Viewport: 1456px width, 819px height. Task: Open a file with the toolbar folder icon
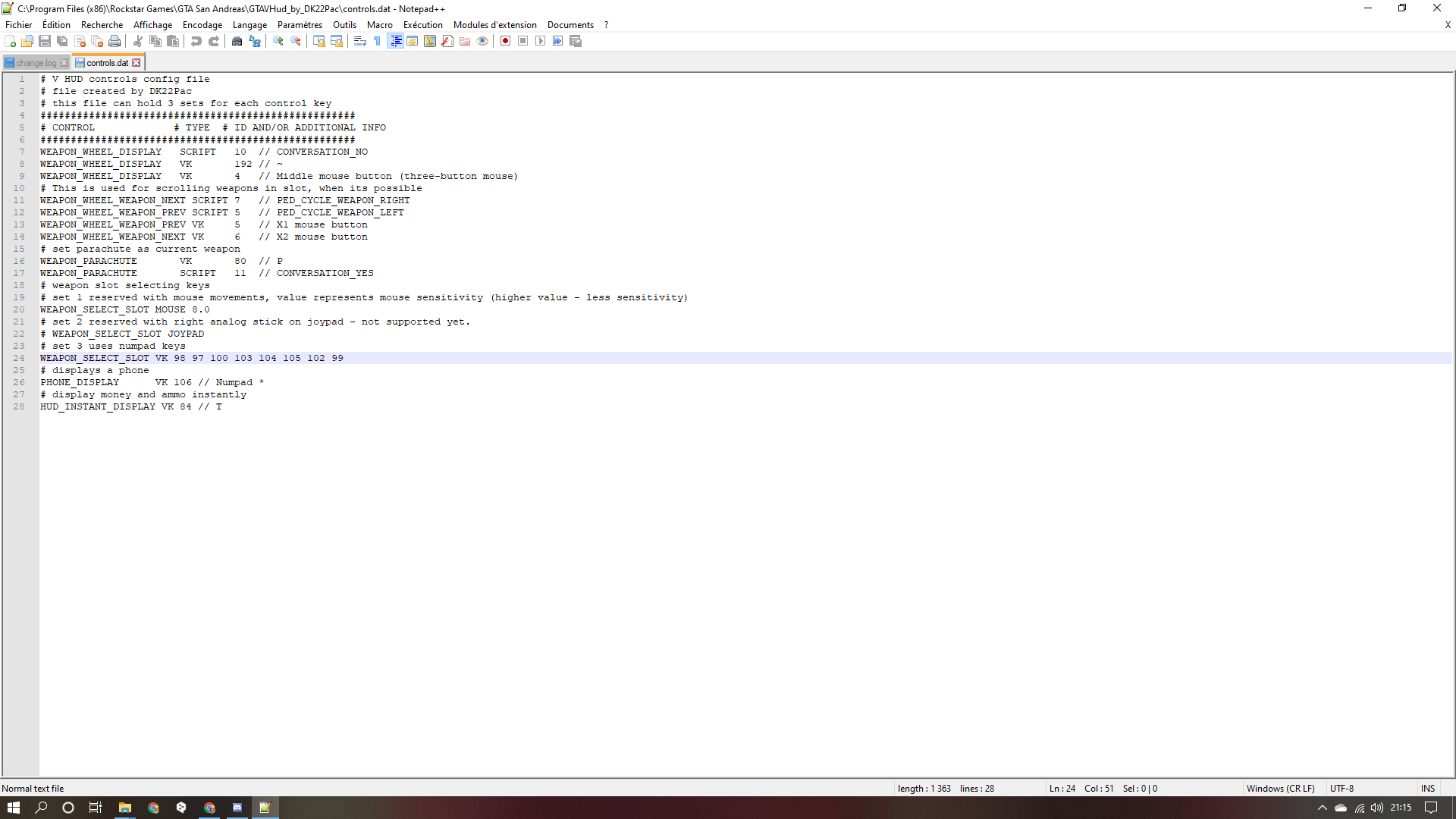(x=27, y=42)
